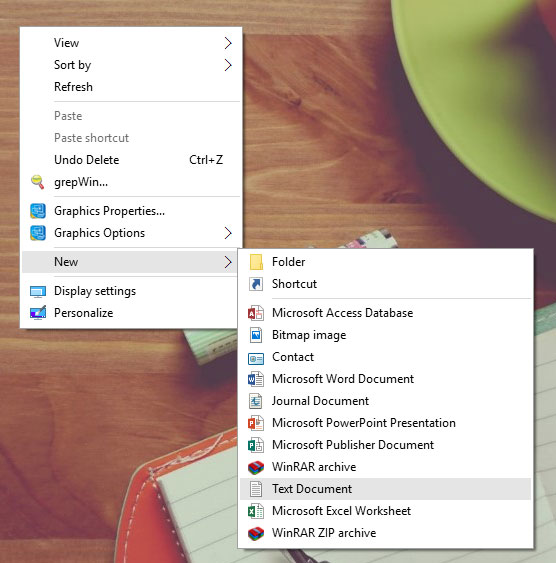Click the Contact card icon
The height and width of the screenshot is (563, 556).
pos(256,358)
